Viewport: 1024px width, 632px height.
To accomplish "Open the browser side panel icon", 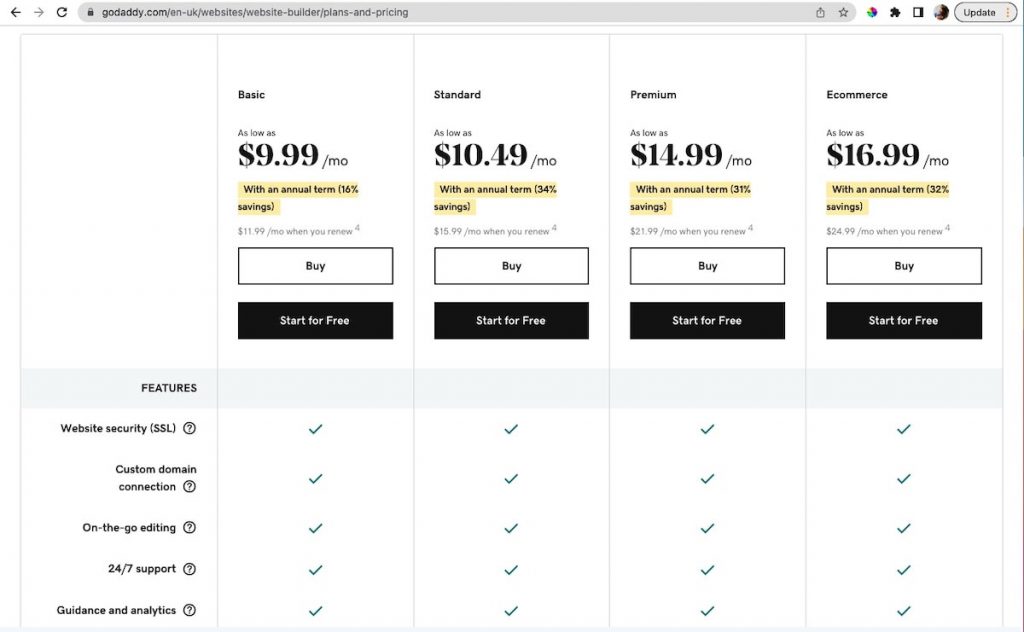I will click(x=915, y=12).
